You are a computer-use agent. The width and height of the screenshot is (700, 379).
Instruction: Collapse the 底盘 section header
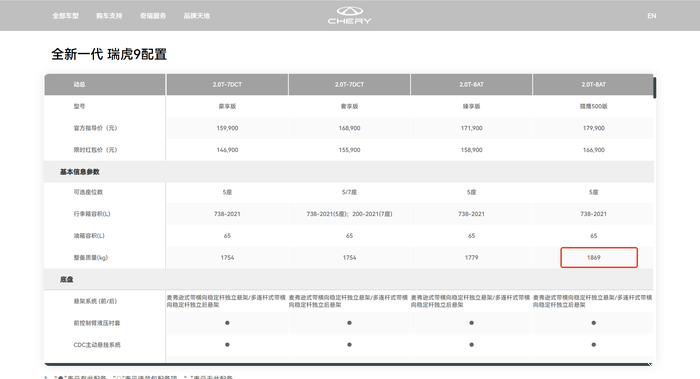349,279
